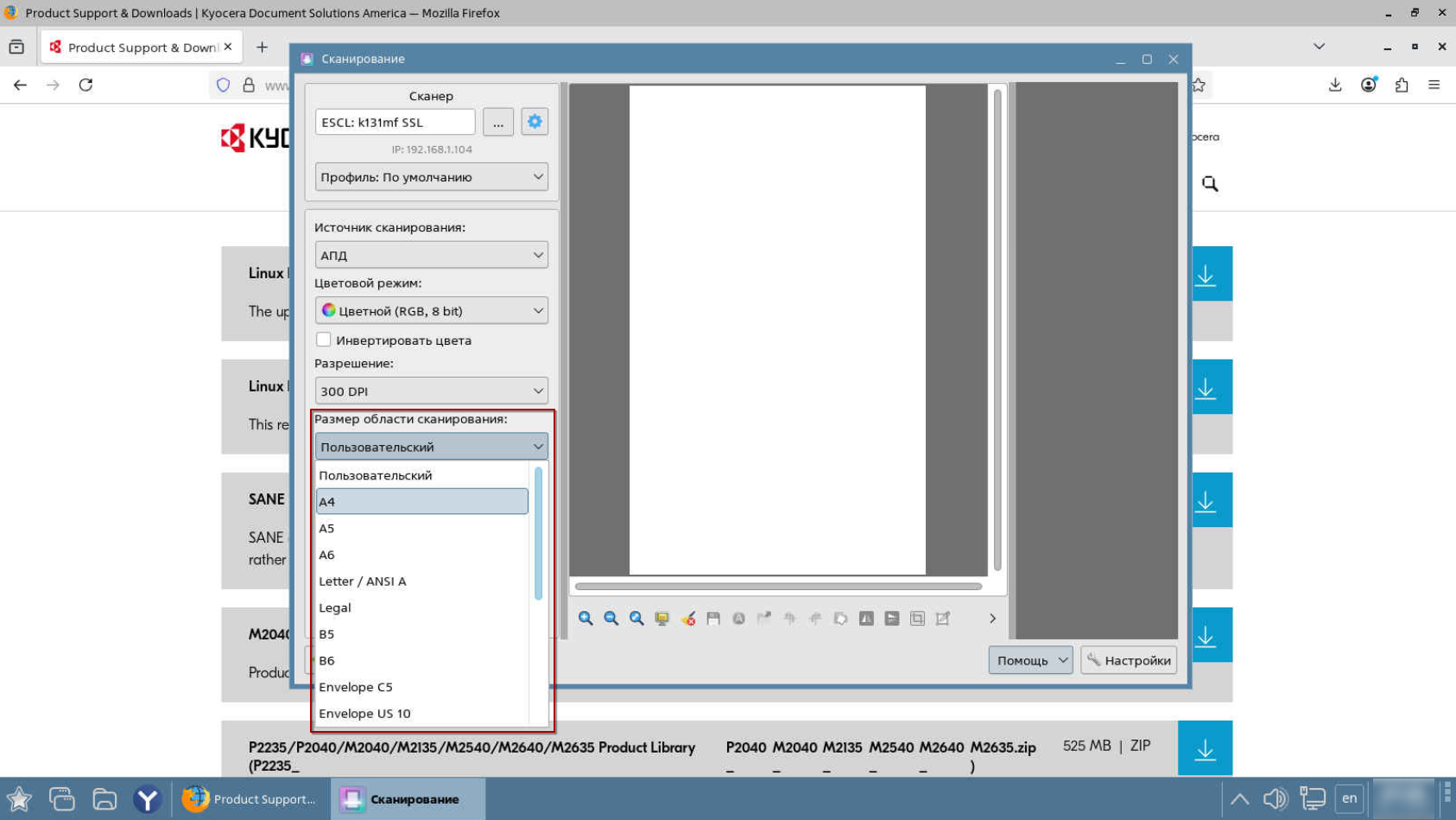
Task: Choose Letter / ANSI A from list
Action: [363, 582]
